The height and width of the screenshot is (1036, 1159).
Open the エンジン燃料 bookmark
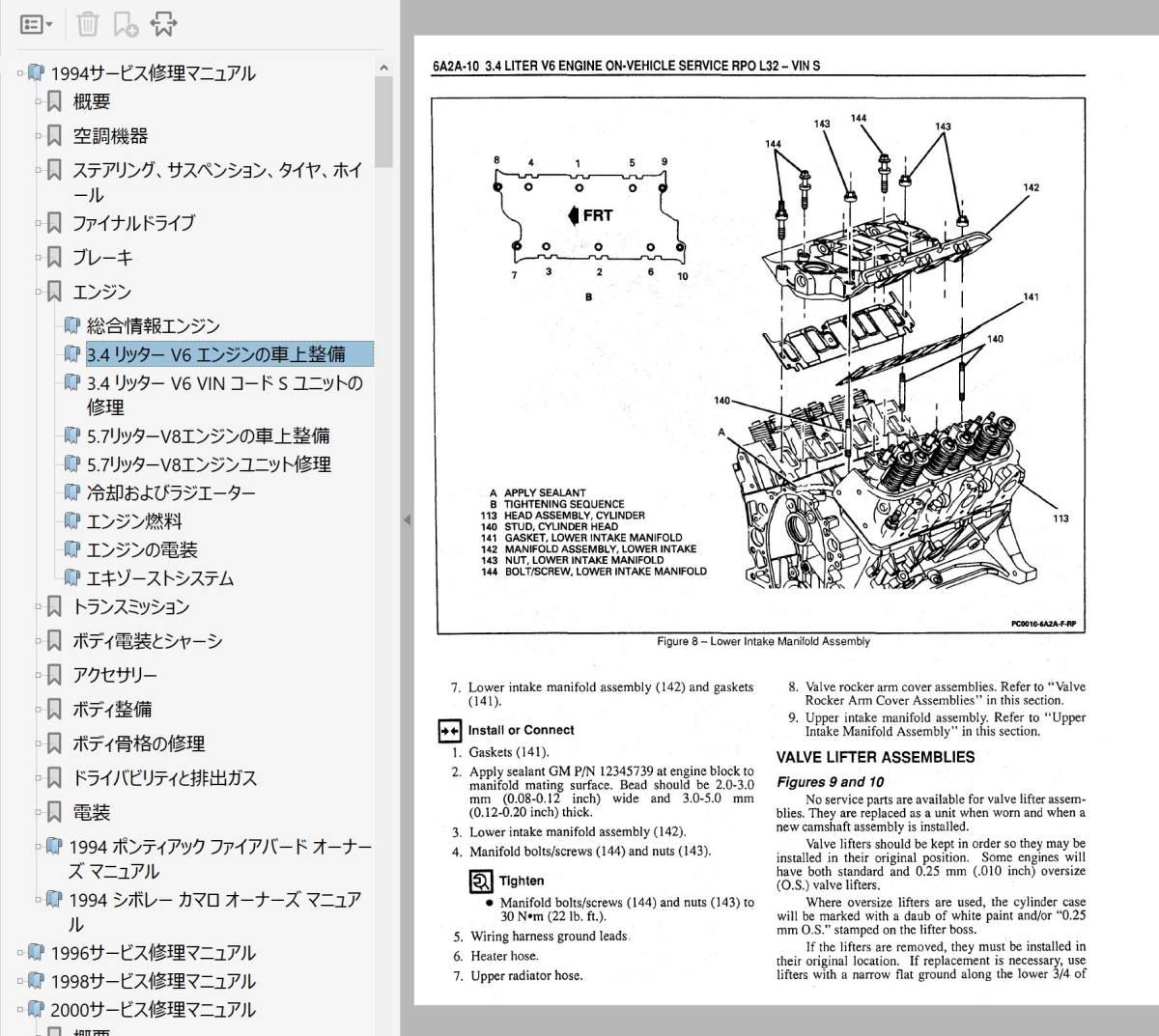[x=134, y=521]
